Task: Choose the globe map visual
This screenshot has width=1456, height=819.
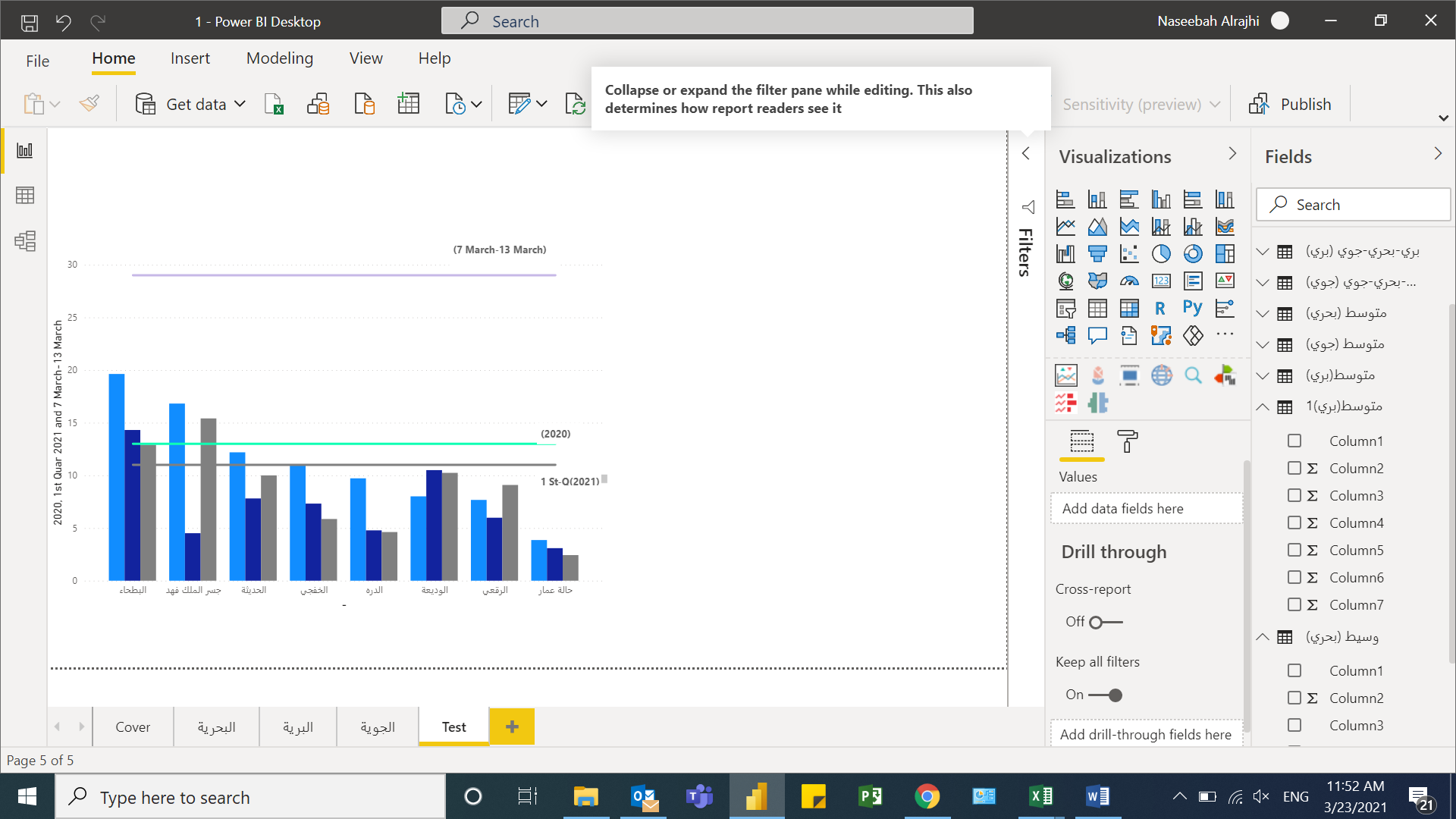Action: point(1065,281)
